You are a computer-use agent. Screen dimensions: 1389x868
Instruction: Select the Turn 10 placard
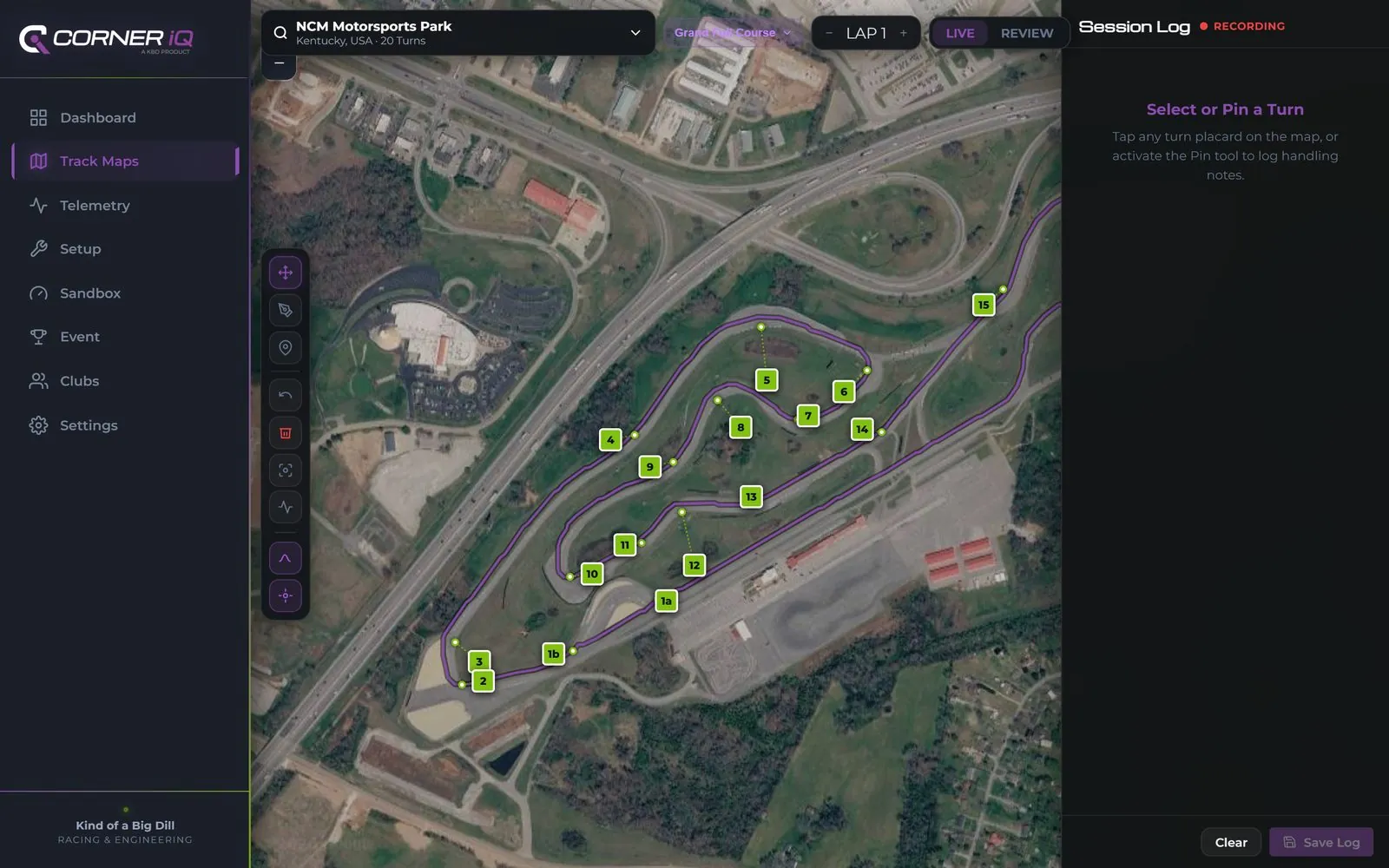592,574
